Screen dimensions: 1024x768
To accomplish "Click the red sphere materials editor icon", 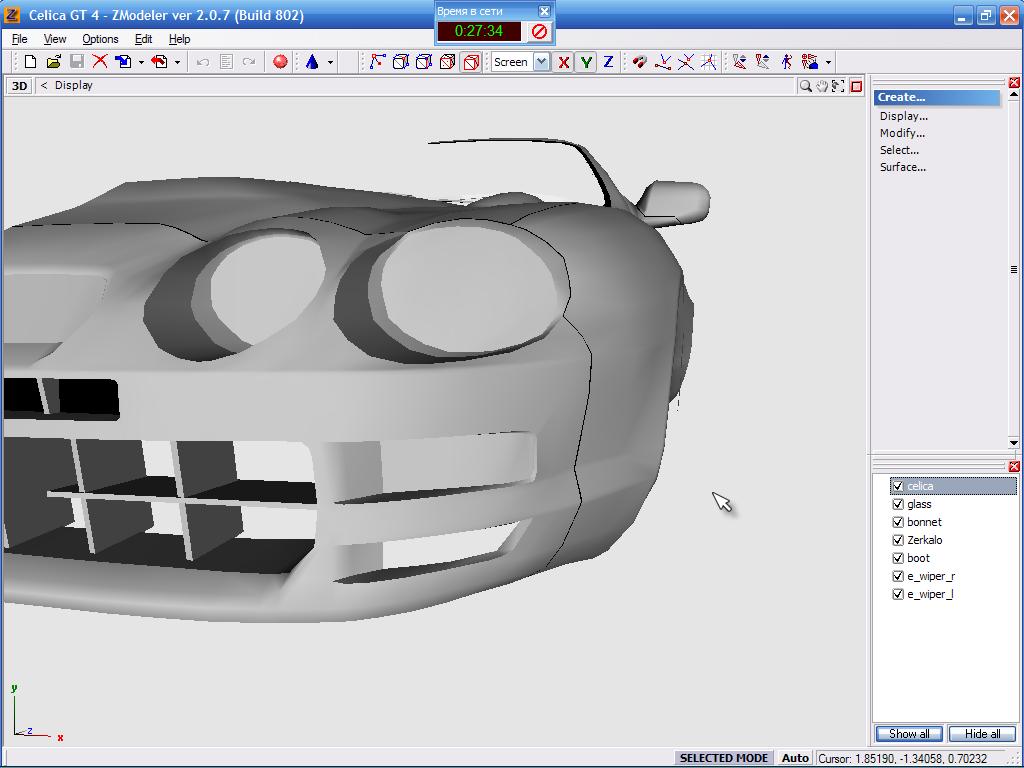I will pyautogui.click(x=280, y=62).
